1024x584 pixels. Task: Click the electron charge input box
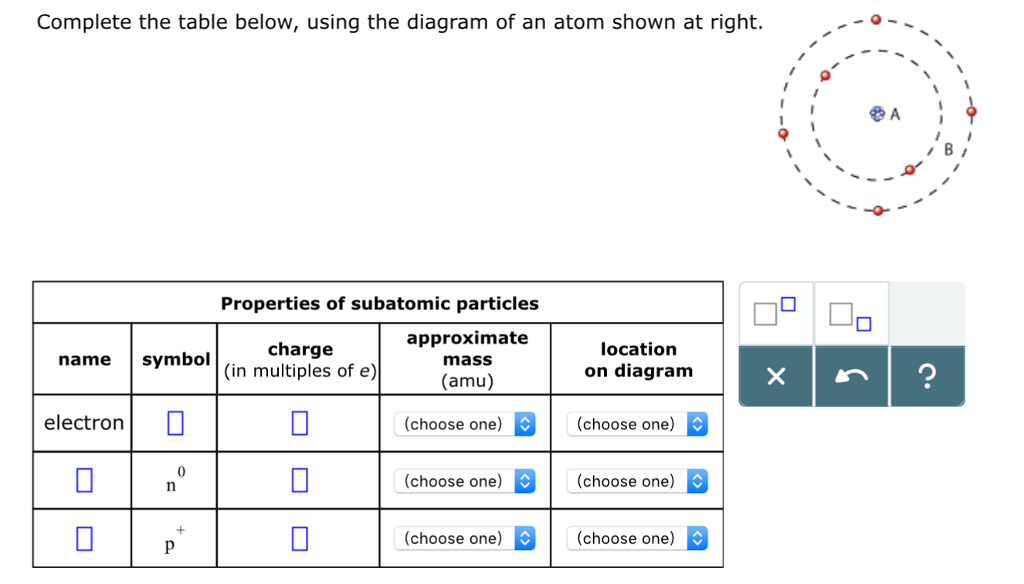click(x=298, y=423)
